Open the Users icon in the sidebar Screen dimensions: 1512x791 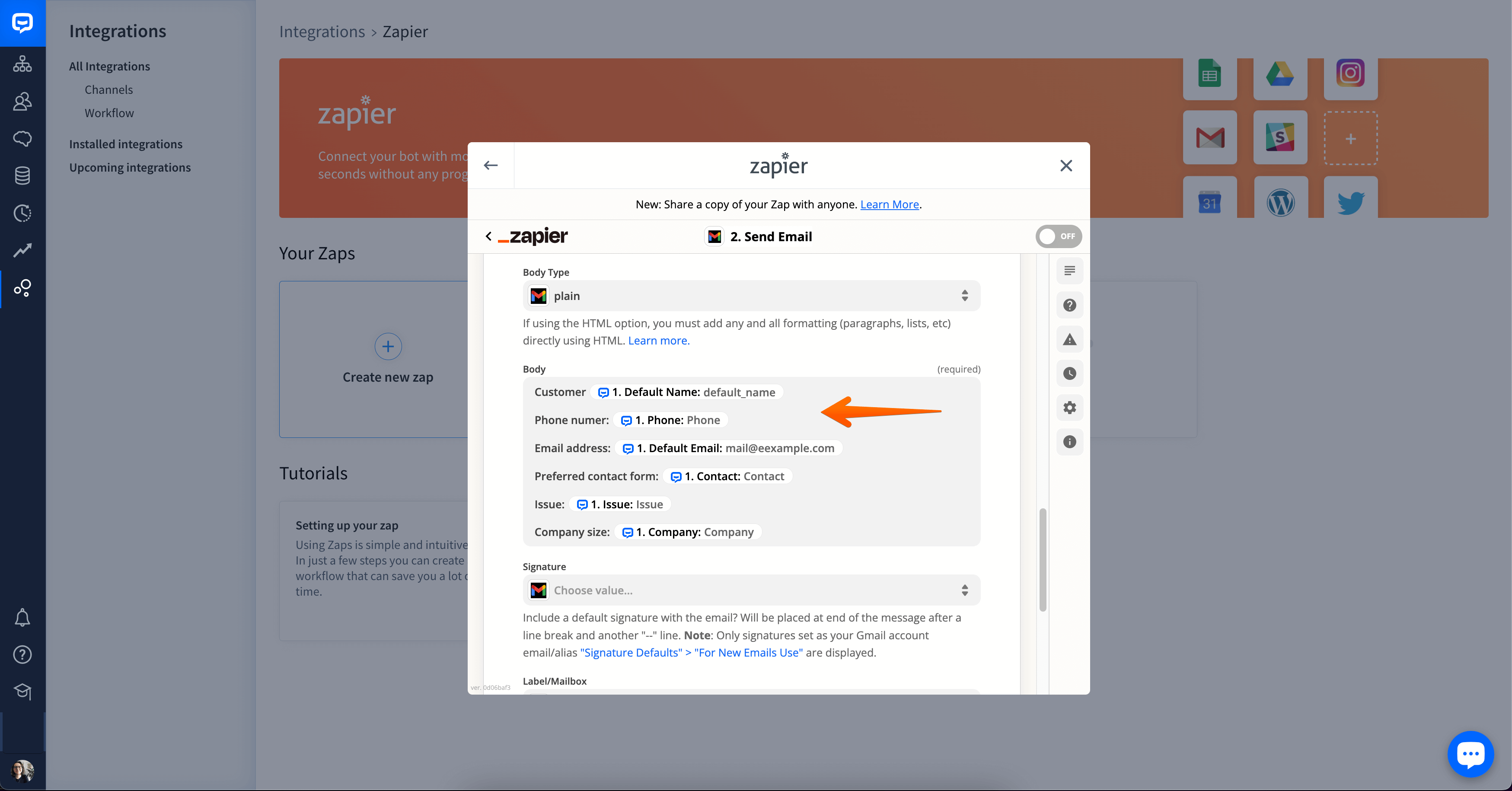[22, 102]
